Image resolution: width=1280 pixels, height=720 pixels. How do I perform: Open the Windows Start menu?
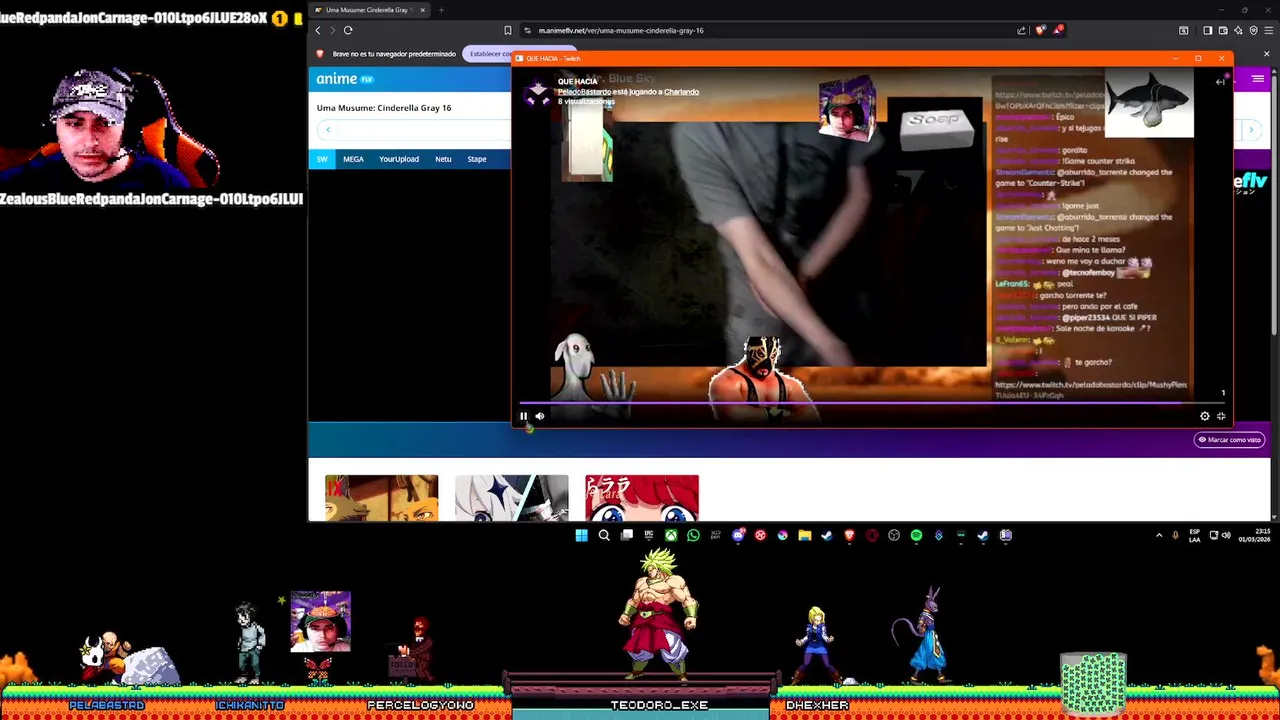tap(581, 535)
